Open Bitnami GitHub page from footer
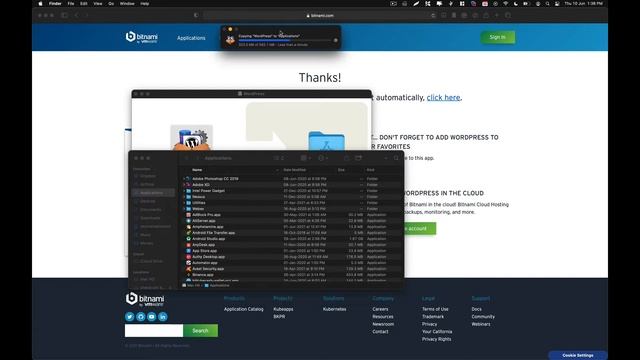 (141, 317)
